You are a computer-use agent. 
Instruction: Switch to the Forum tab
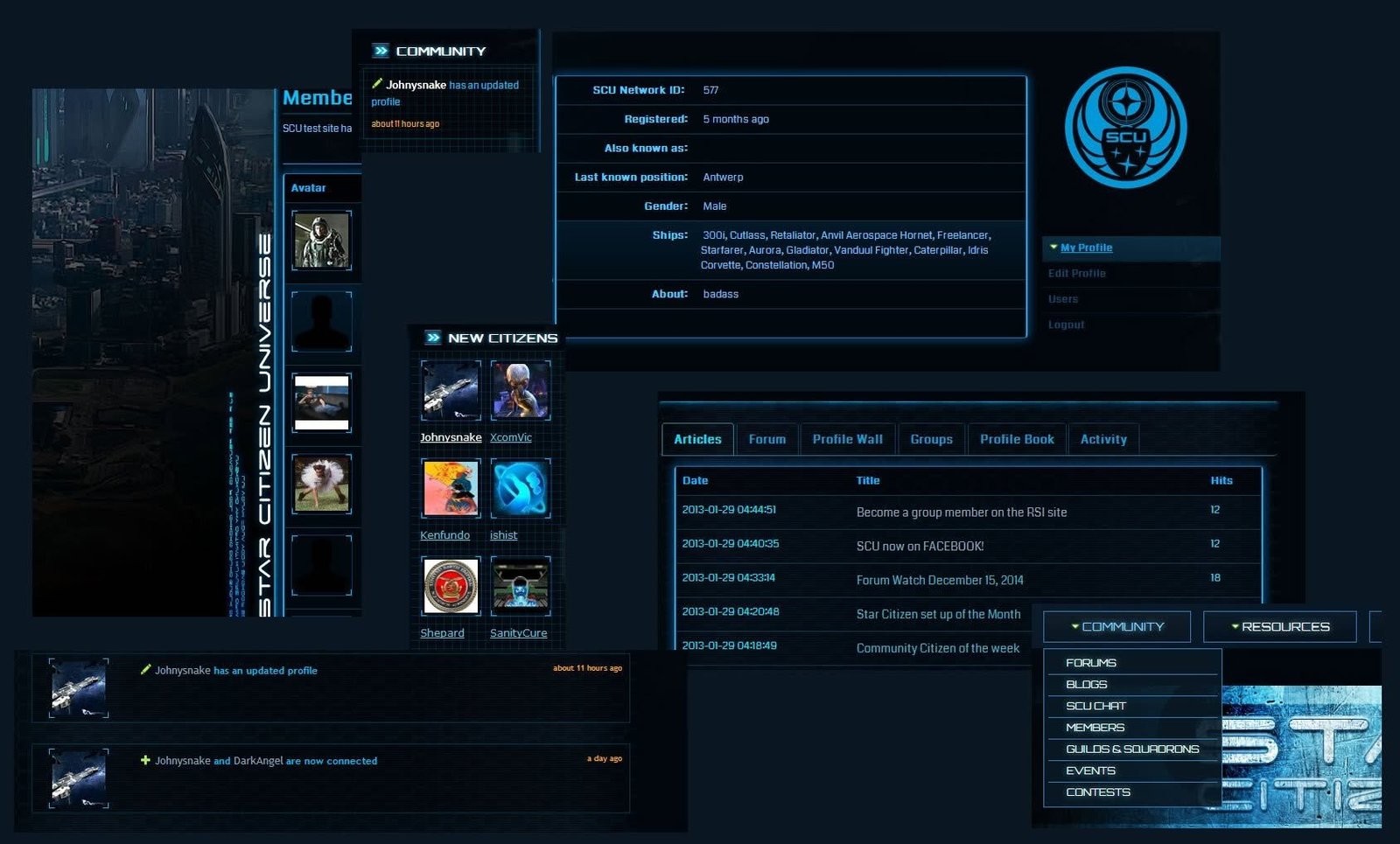pyautogui.click(x=767, y=439)
